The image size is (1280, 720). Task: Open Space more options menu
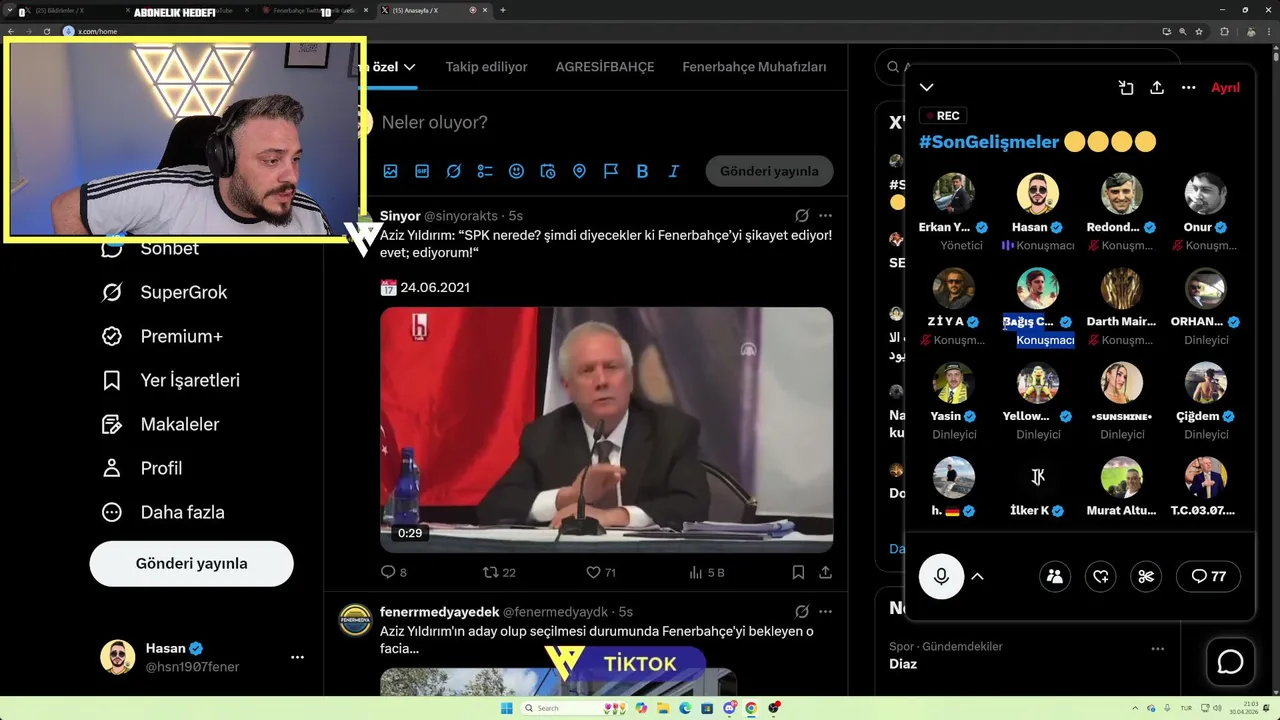point(1188,88)
